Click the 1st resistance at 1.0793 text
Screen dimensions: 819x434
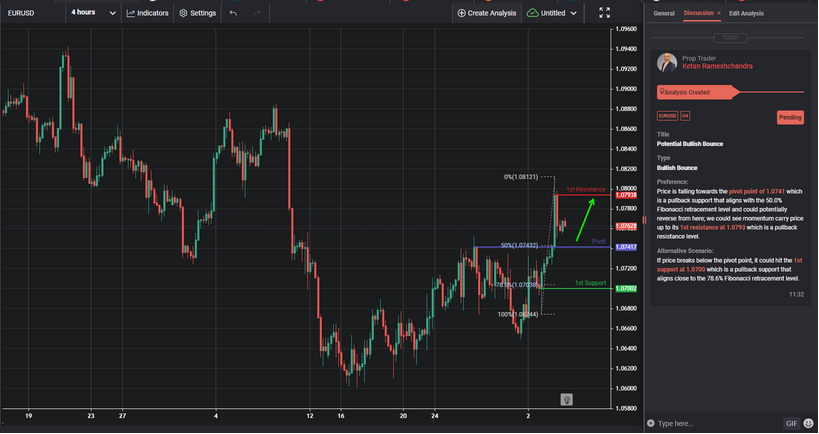click(712, 228)
